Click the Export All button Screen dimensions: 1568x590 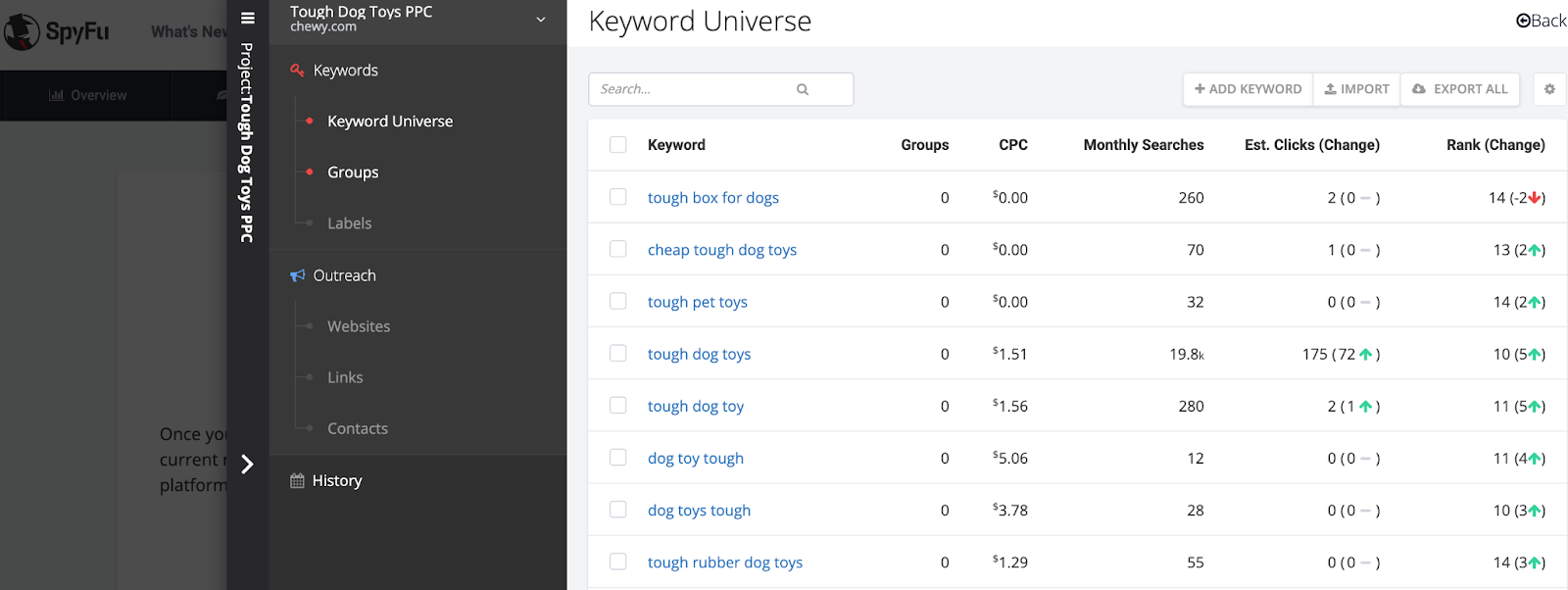point(1460,89)
